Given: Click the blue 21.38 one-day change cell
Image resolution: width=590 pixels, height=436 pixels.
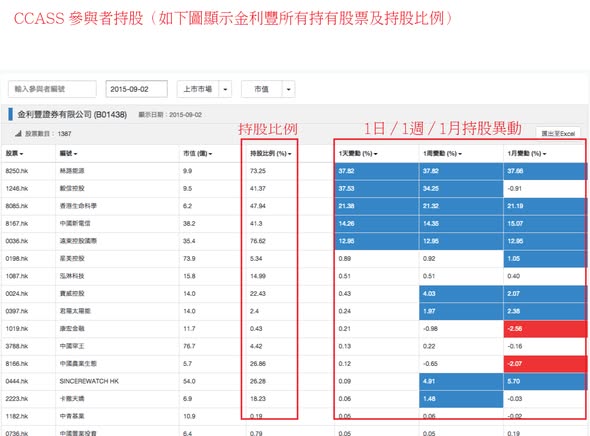Looking at the screenshot, I should [x=377, y=206].
